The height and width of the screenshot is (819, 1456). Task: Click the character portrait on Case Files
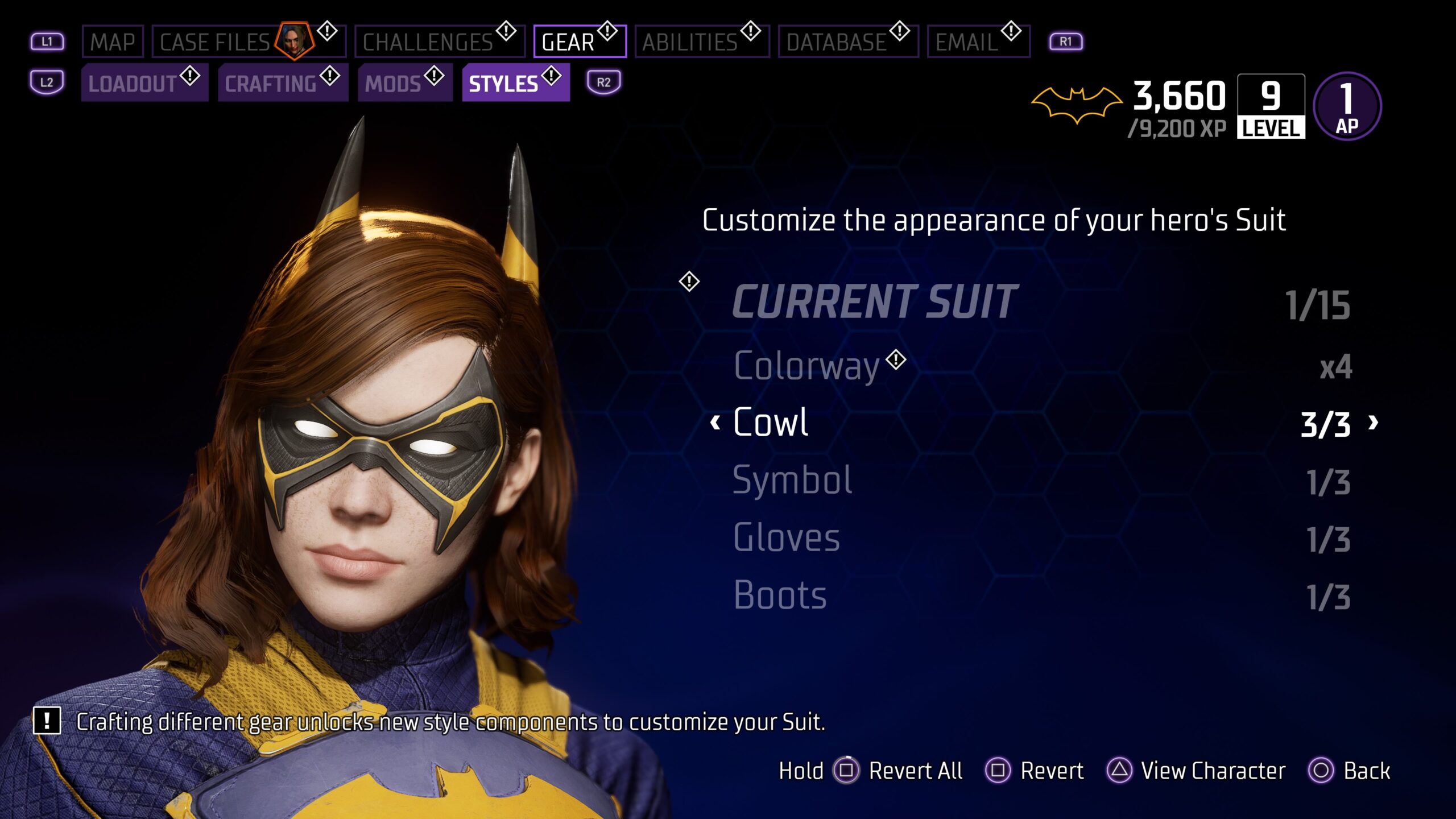[294, 40]
